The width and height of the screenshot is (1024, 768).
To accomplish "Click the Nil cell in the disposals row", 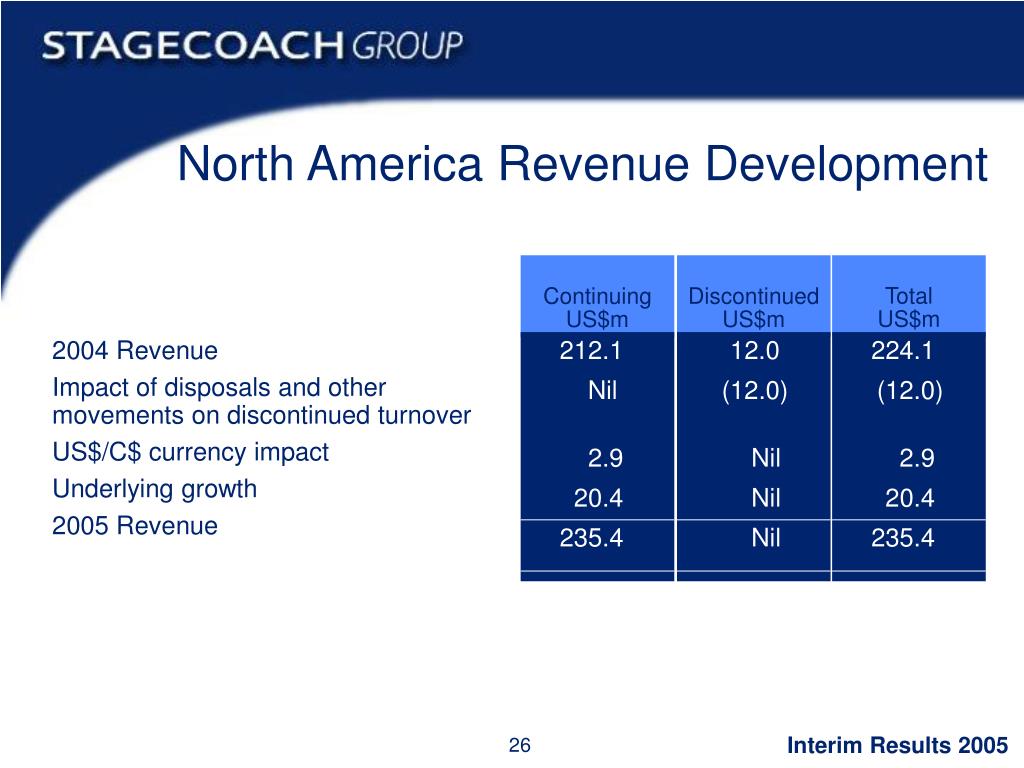I will [602, 391].
